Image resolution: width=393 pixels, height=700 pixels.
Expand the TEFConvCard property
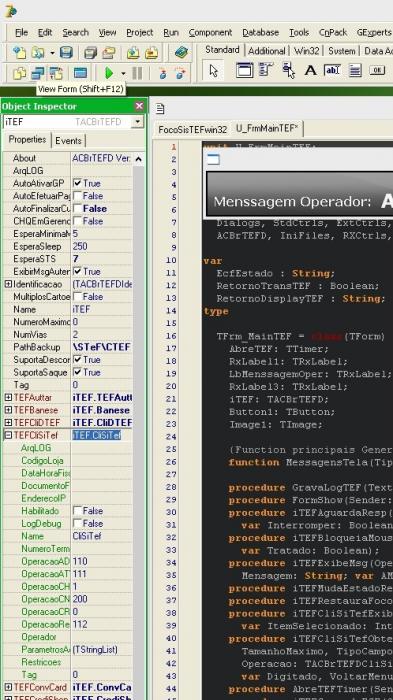[8, 688]
